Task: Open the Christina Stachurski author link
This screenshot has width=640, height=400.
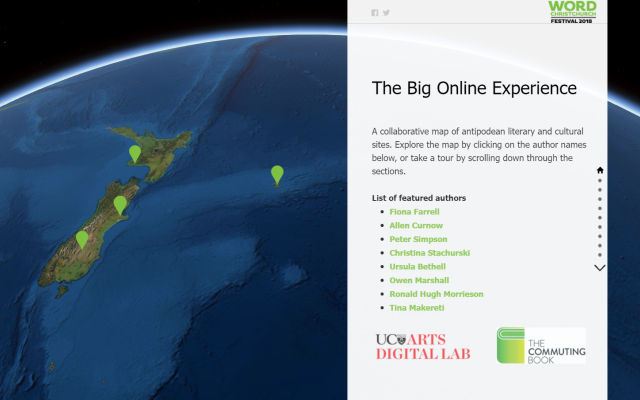Action: 429,253
